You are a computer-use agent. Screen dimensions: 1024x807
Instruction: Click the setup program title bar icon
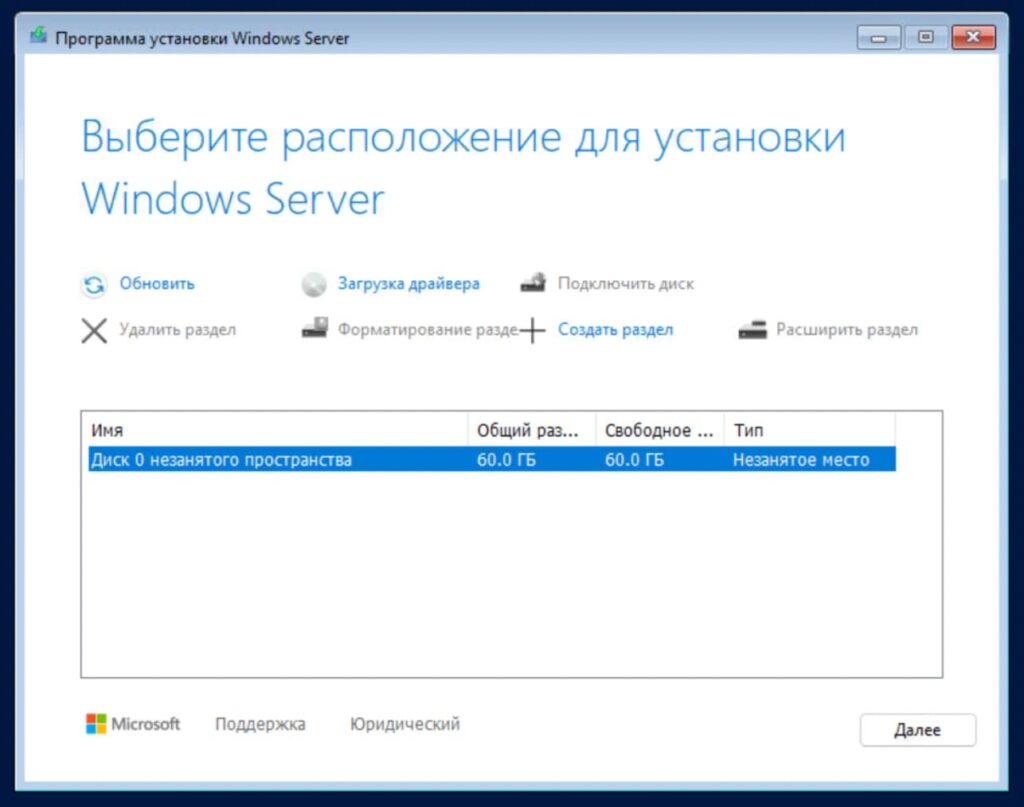[39, 35]
